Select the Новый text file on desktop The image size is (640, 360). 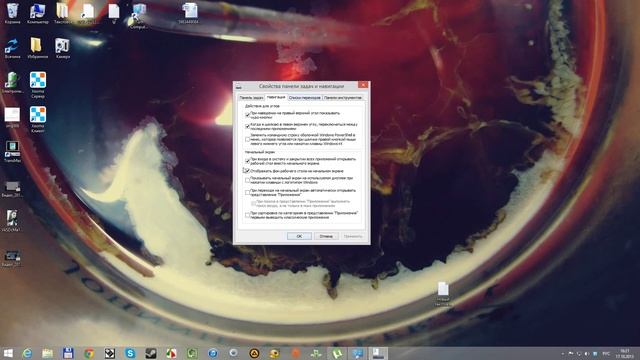tap(443, 293)
